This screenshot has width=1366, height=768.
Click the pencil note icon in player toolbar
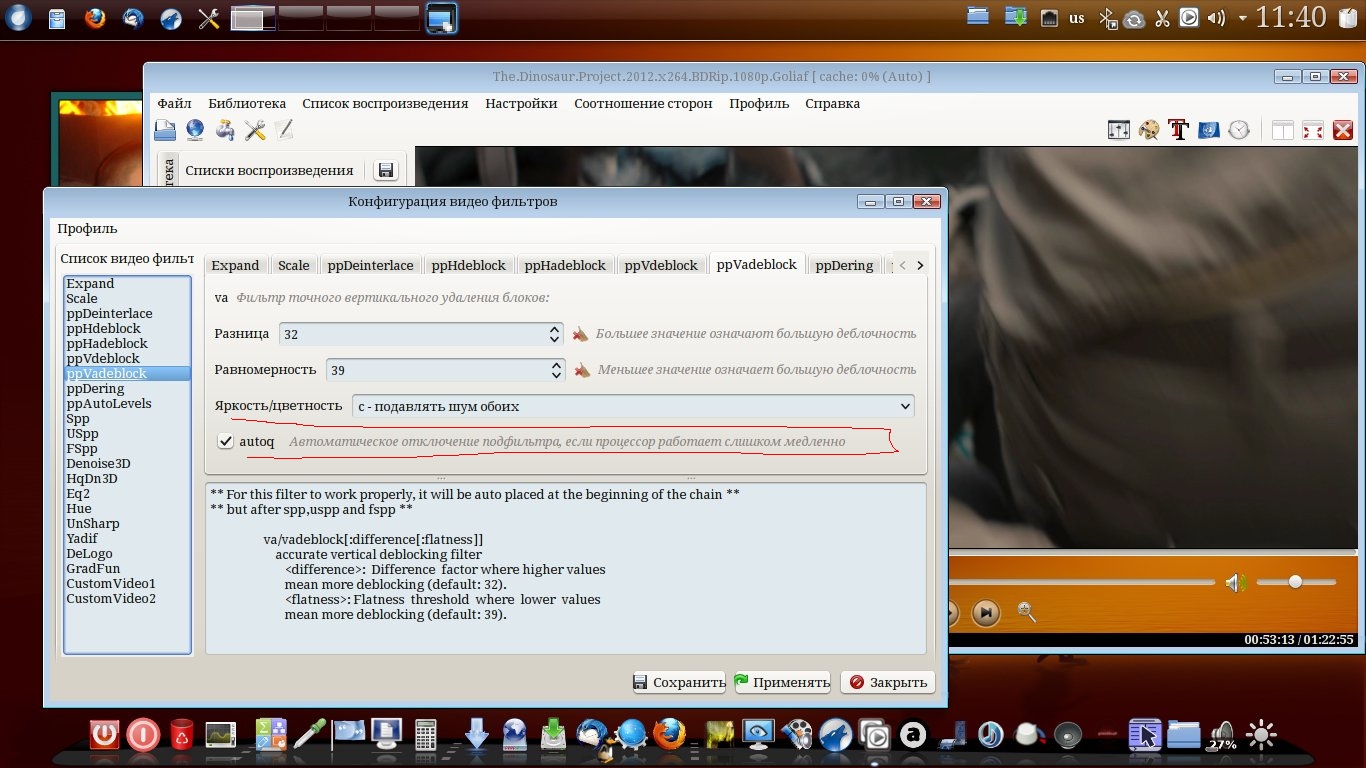click(284, 130)
